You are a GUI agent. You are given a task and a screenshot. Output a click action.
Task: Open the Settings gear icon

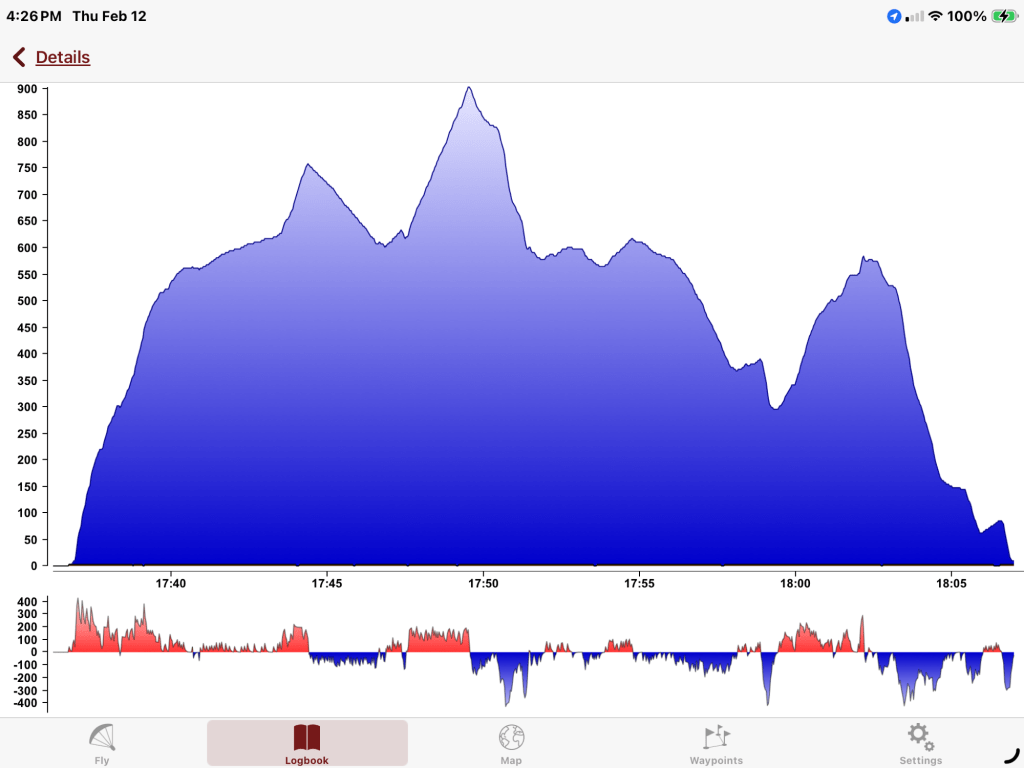click(x=920, y=738)
